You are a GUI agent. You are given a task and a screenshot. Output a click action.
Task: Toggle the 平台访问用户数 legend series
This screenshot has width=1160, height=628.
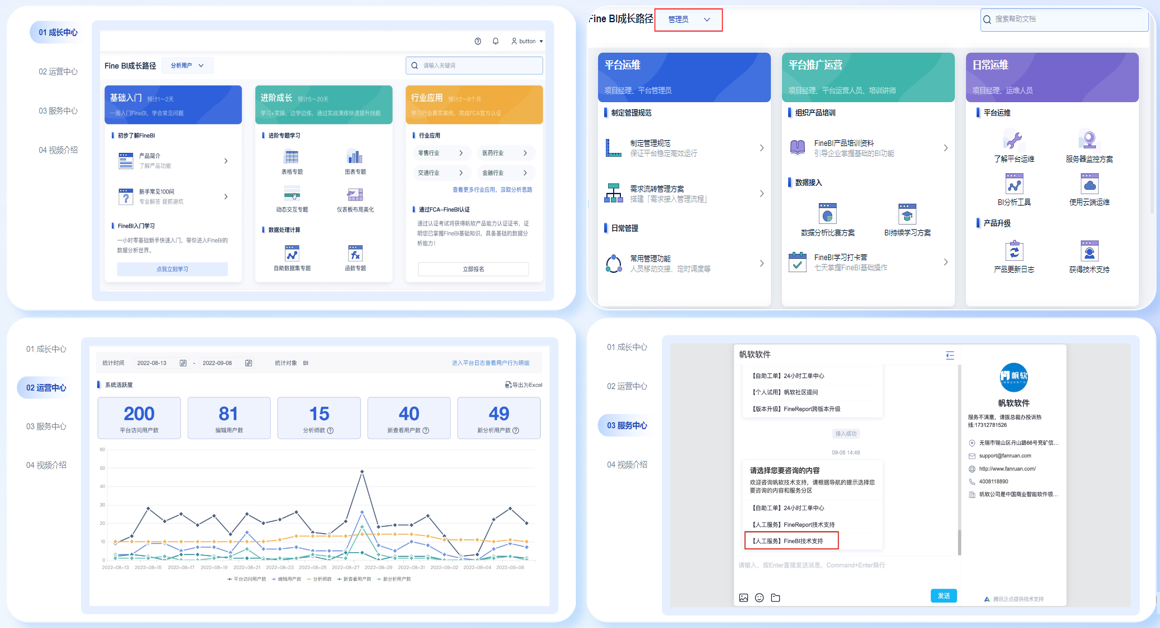pos(247,579)
